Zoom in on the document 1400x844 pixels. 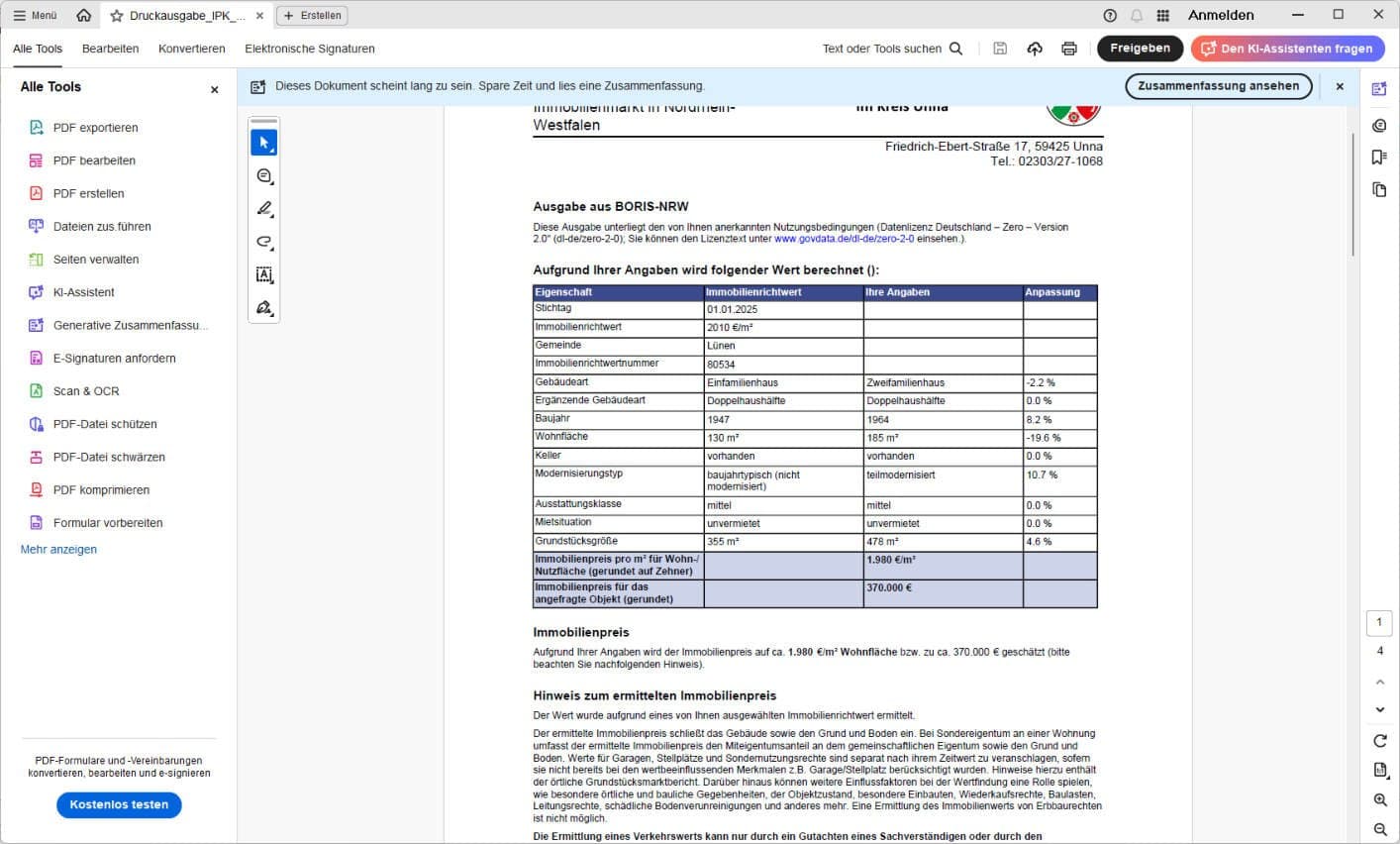(x=1379, y=799)
